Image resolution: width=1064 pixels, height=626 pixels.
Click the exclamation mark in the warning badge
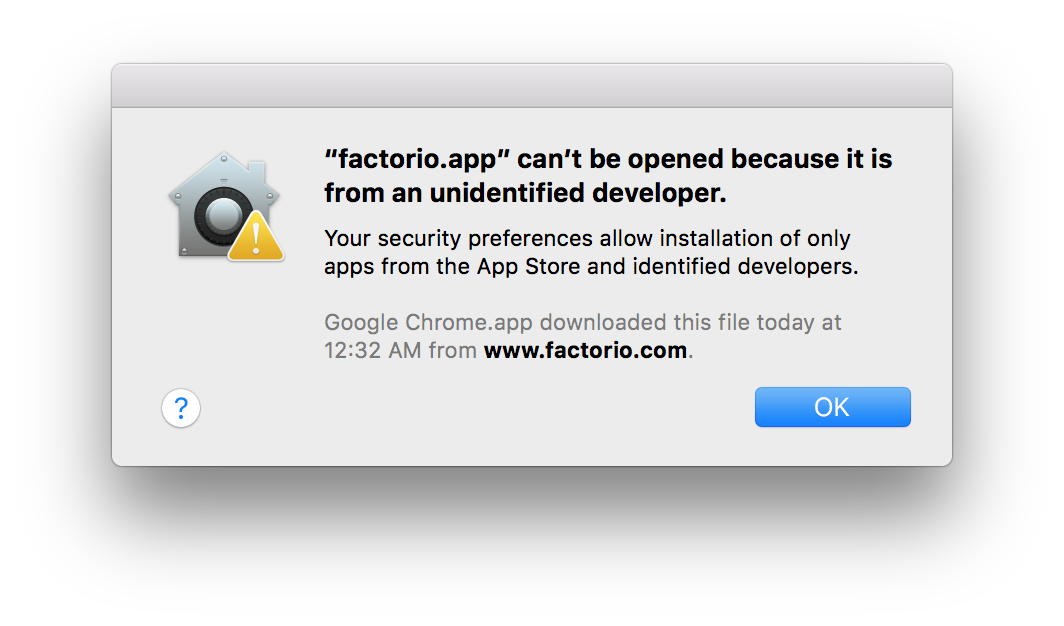coord(256,241)
